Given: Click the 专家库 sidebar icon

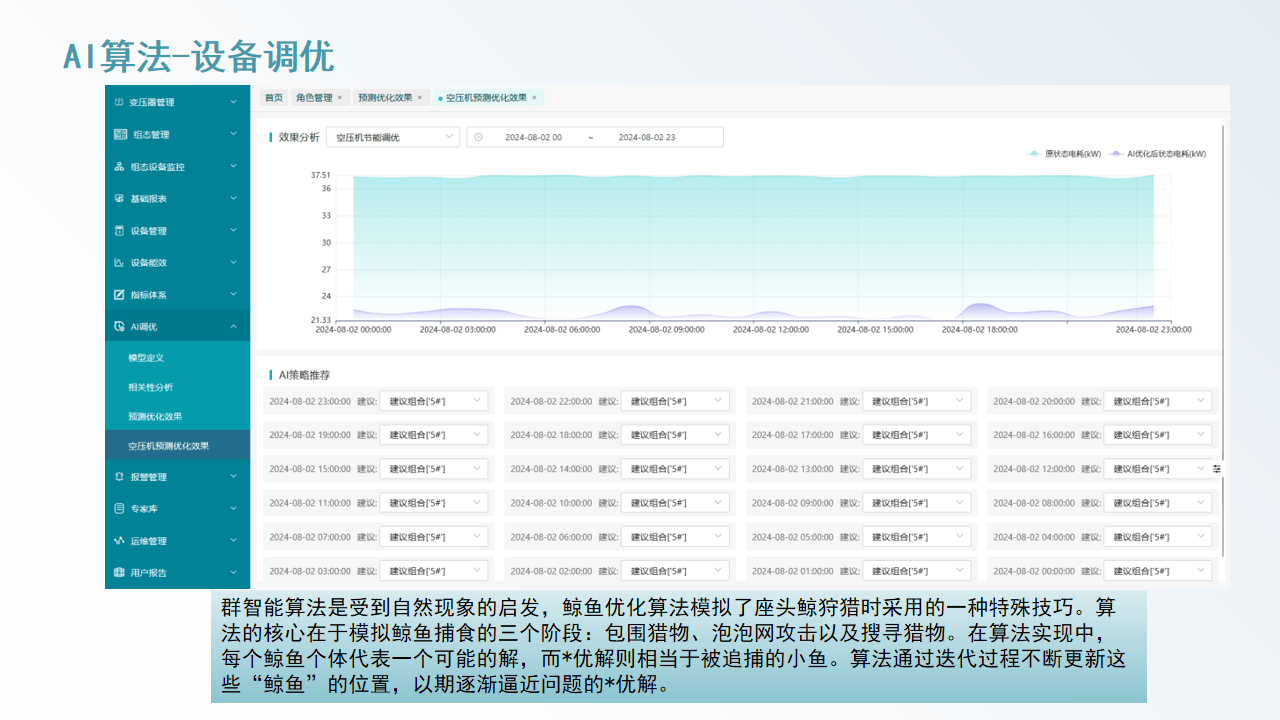Looking at the screenshot, I should click(x=119, y=508).
